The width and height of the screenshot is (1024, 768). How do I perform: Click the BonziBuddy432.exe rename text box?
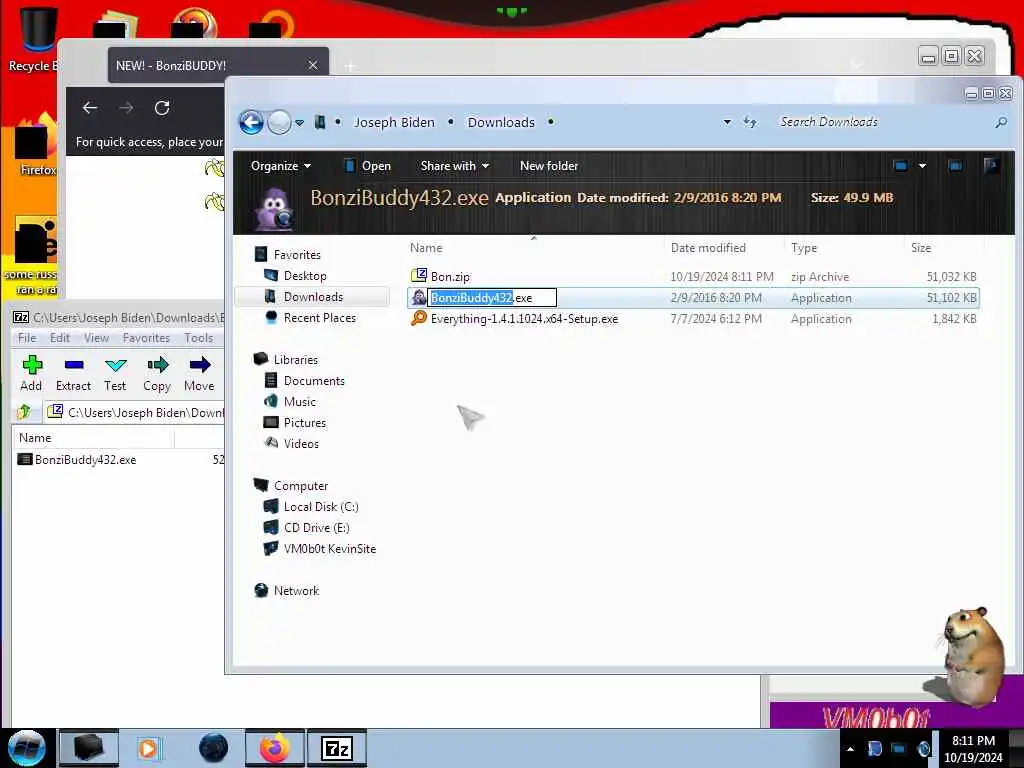[x=492, y=298]
